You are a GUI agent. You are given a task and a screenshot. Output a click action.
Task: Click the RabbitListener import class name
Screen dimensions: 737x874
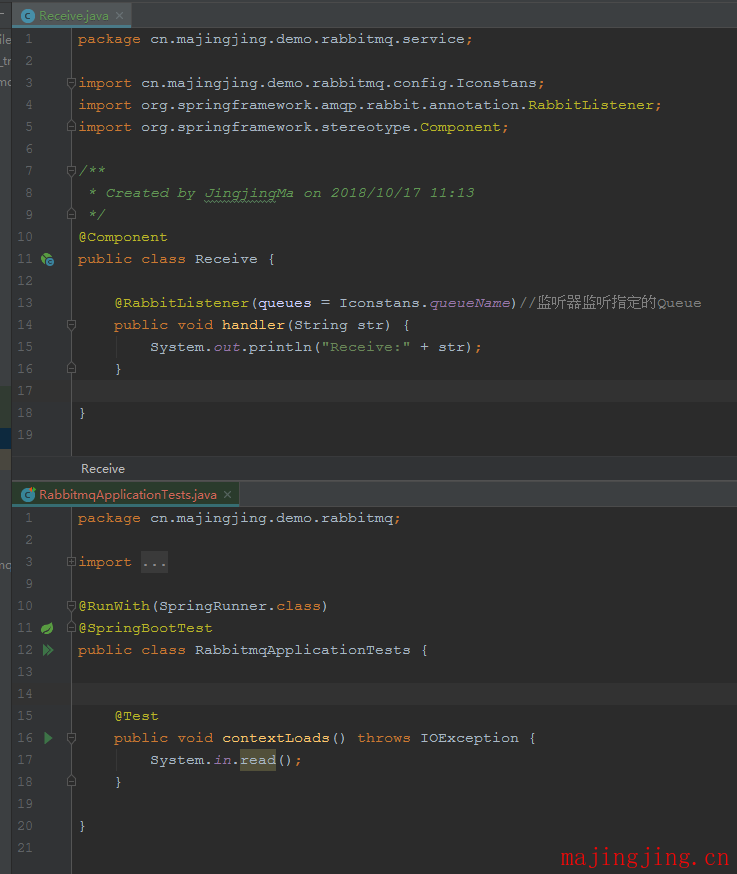tap(590, 105)
